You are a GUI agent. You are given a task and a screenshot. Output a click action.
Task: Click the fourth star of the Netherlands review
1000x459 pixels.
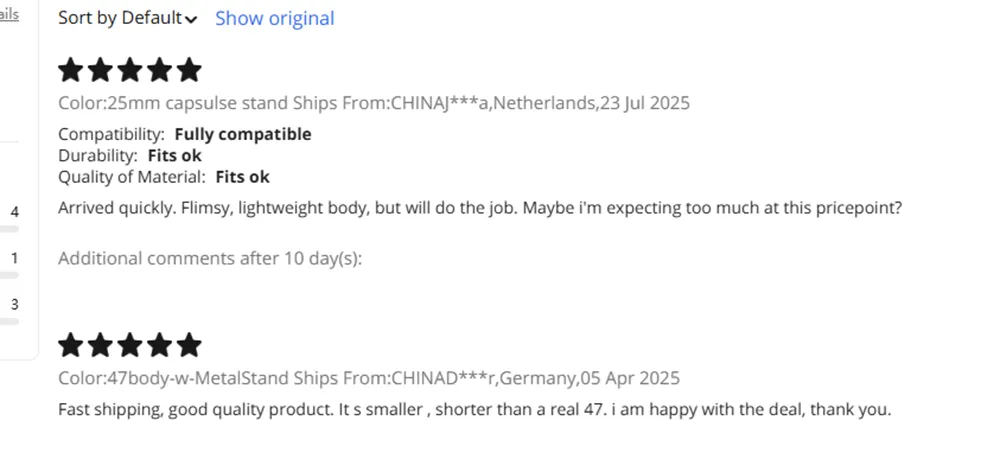[x=159, y=70]
